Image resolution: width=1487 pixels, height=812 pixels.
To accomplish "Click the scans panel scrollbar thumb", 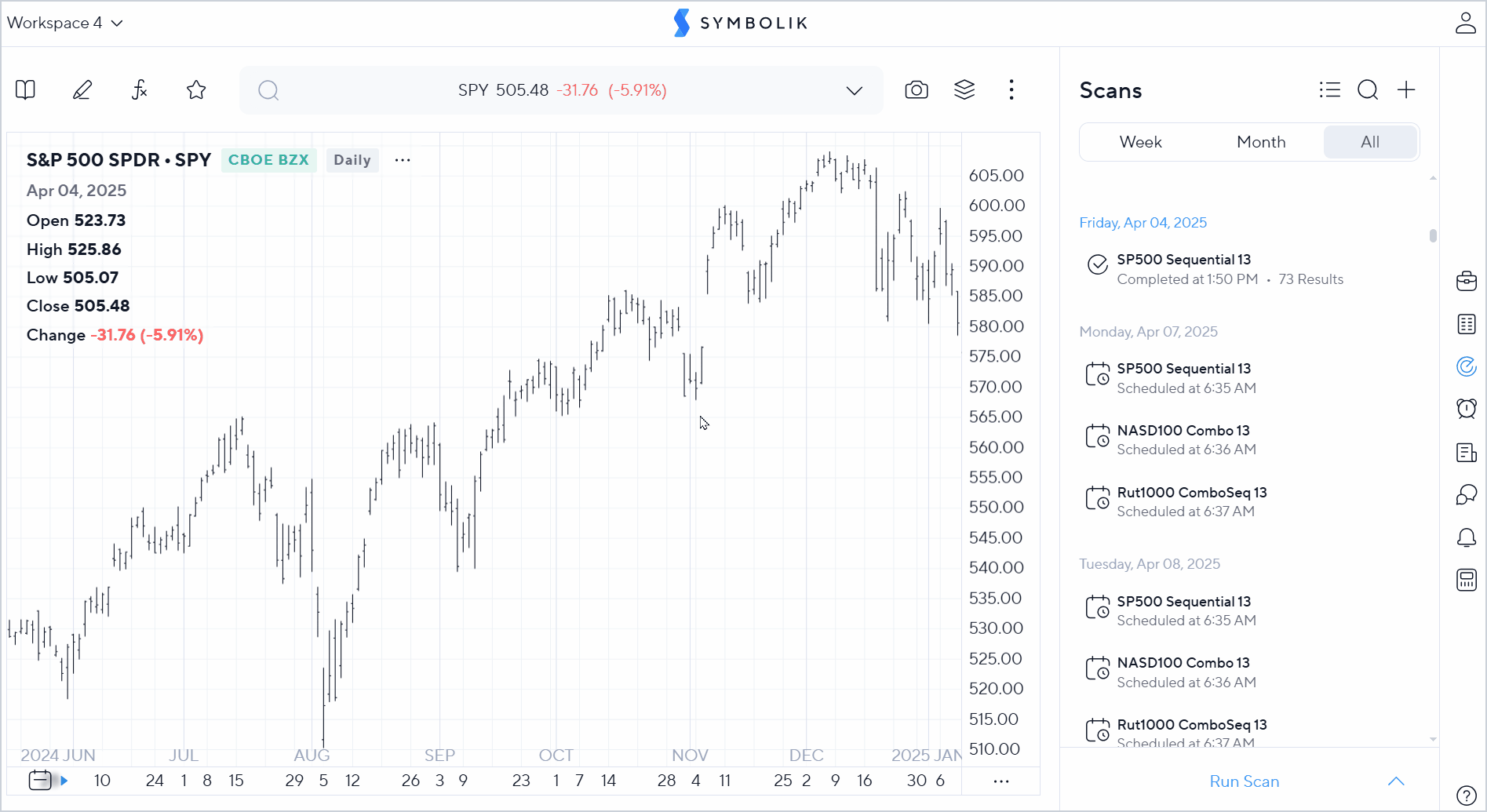I will [1433, 235].
